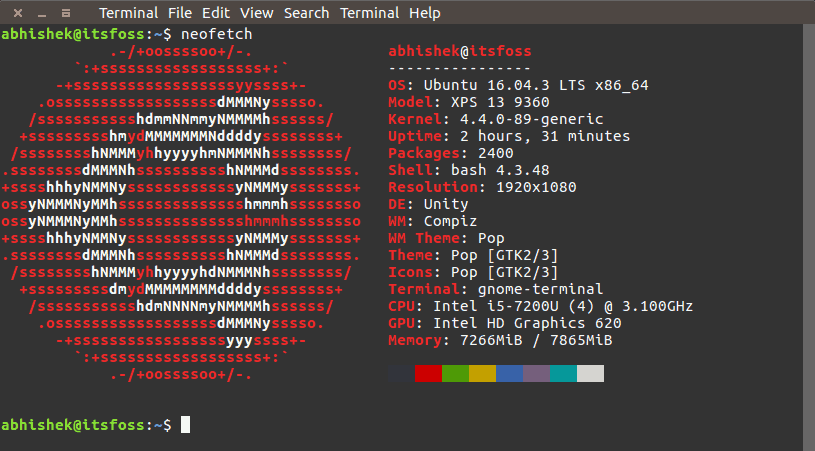Click the light gray color block
This screenshot has height=451, width=815.
tap(590, 373)
